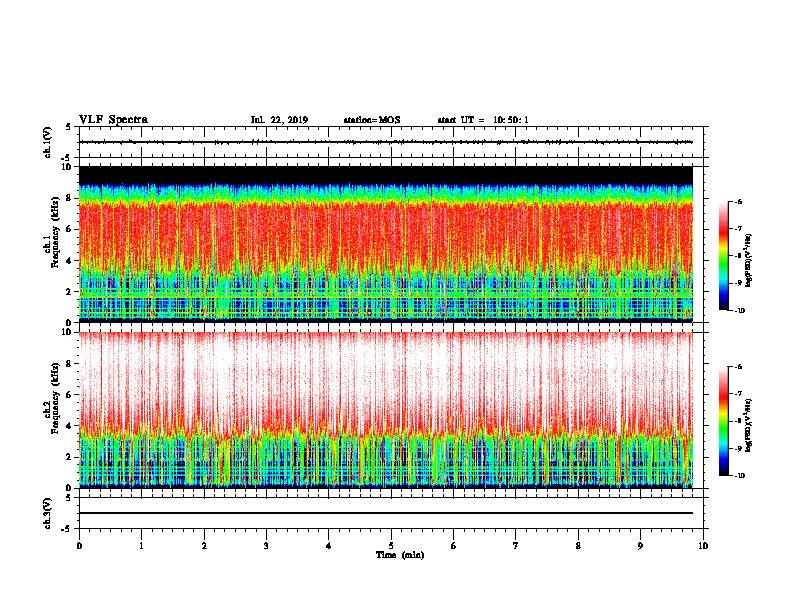Screen dimensions: 792x612
Task: Click the ch.2 spectrogram color scale bar
Action: click(x=723, y=421)
